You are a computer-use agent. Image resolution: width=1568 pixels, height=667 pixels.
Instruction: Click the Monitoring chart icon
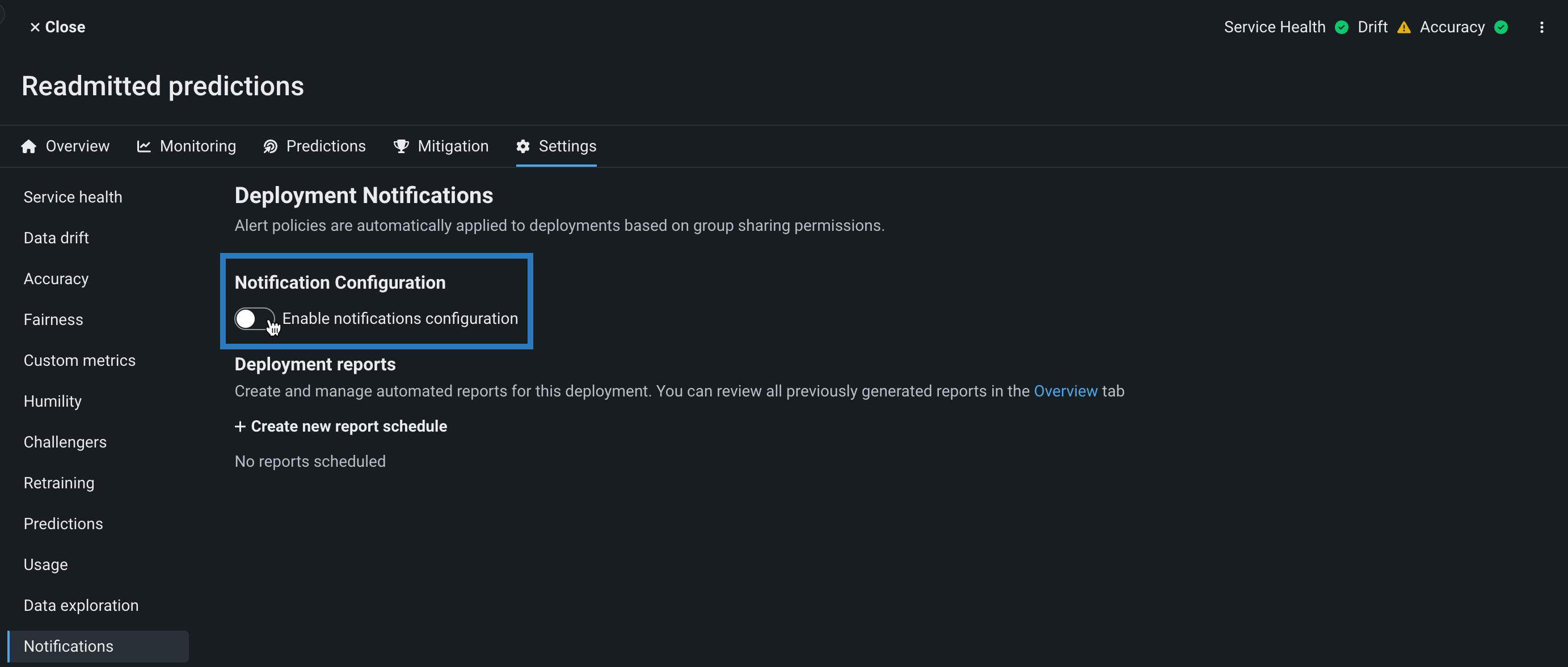(144, 147)
